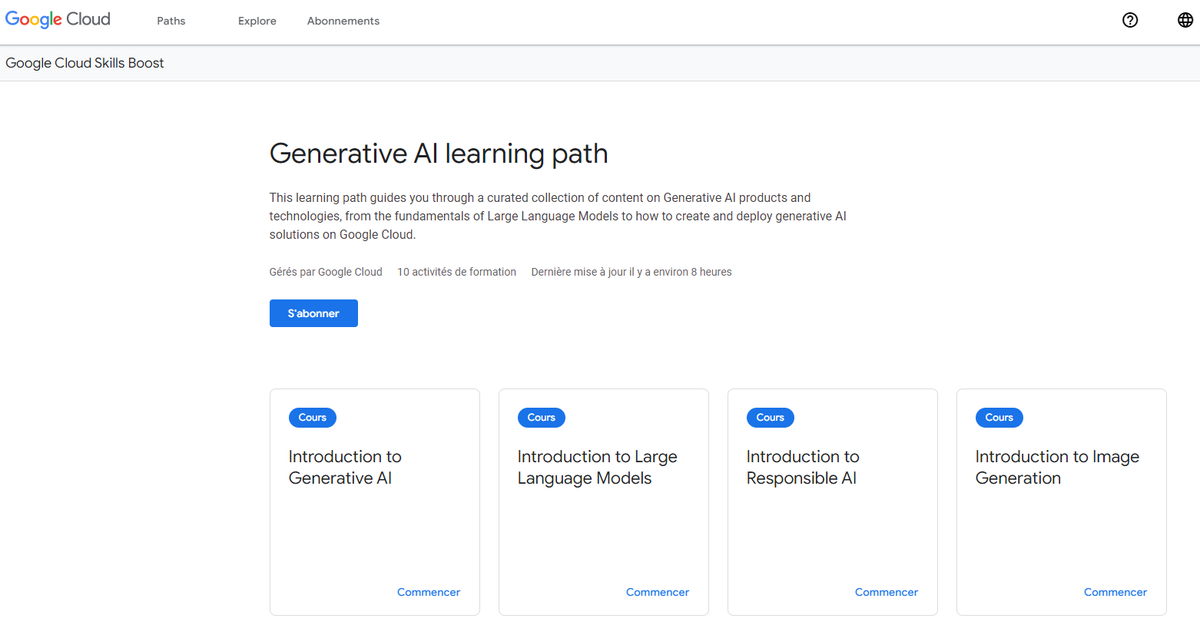Open the language globe icon
1200x625 pixels.
point(1185,20)
